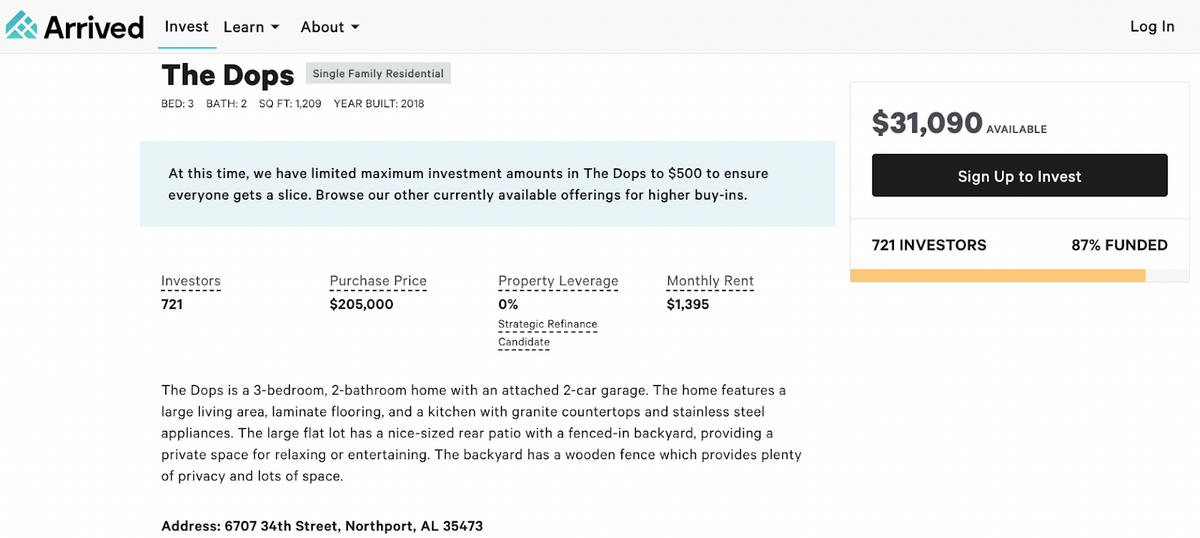The height and width of the screenshot is (538, 1200).
Task: Click the About menu caret arrow
Action: [x=355, y=28]
